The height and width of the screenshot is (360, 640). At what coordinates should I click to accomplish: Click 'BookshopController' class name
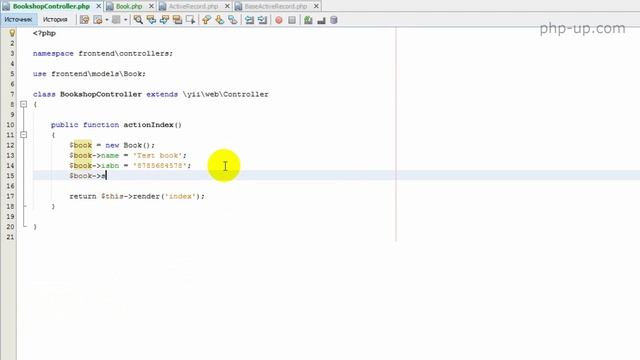(101, 94)
